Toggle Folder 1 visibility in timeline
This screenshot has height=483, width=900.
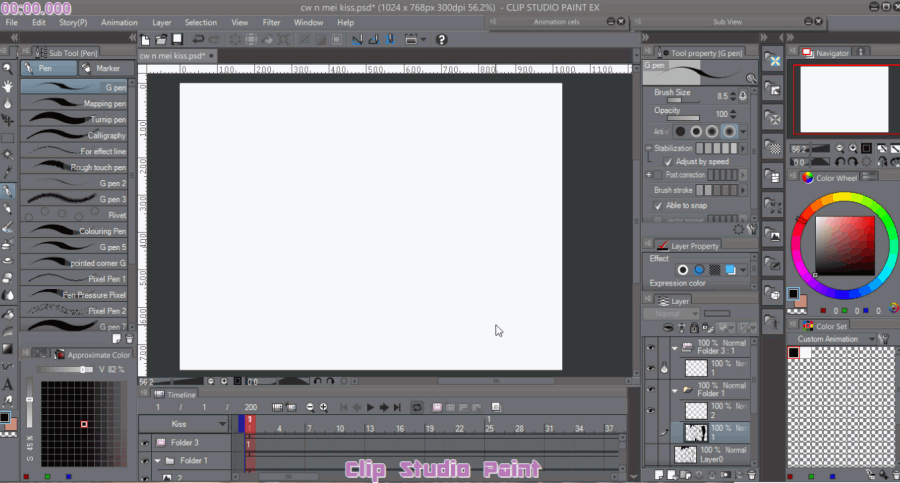(x=145, y=461)
